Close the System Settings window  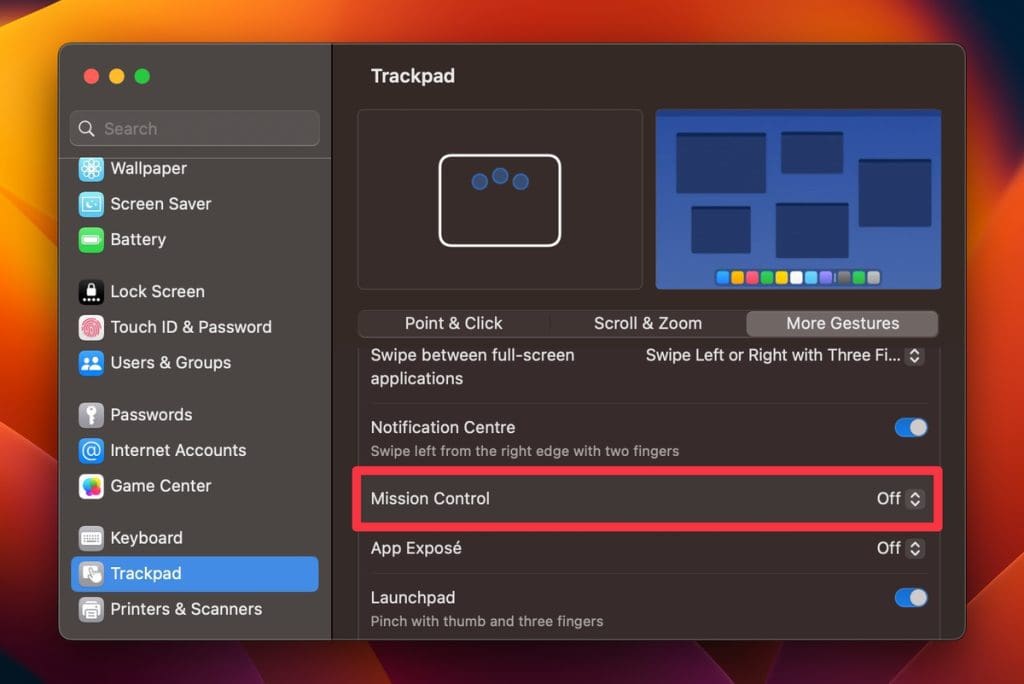91,76
